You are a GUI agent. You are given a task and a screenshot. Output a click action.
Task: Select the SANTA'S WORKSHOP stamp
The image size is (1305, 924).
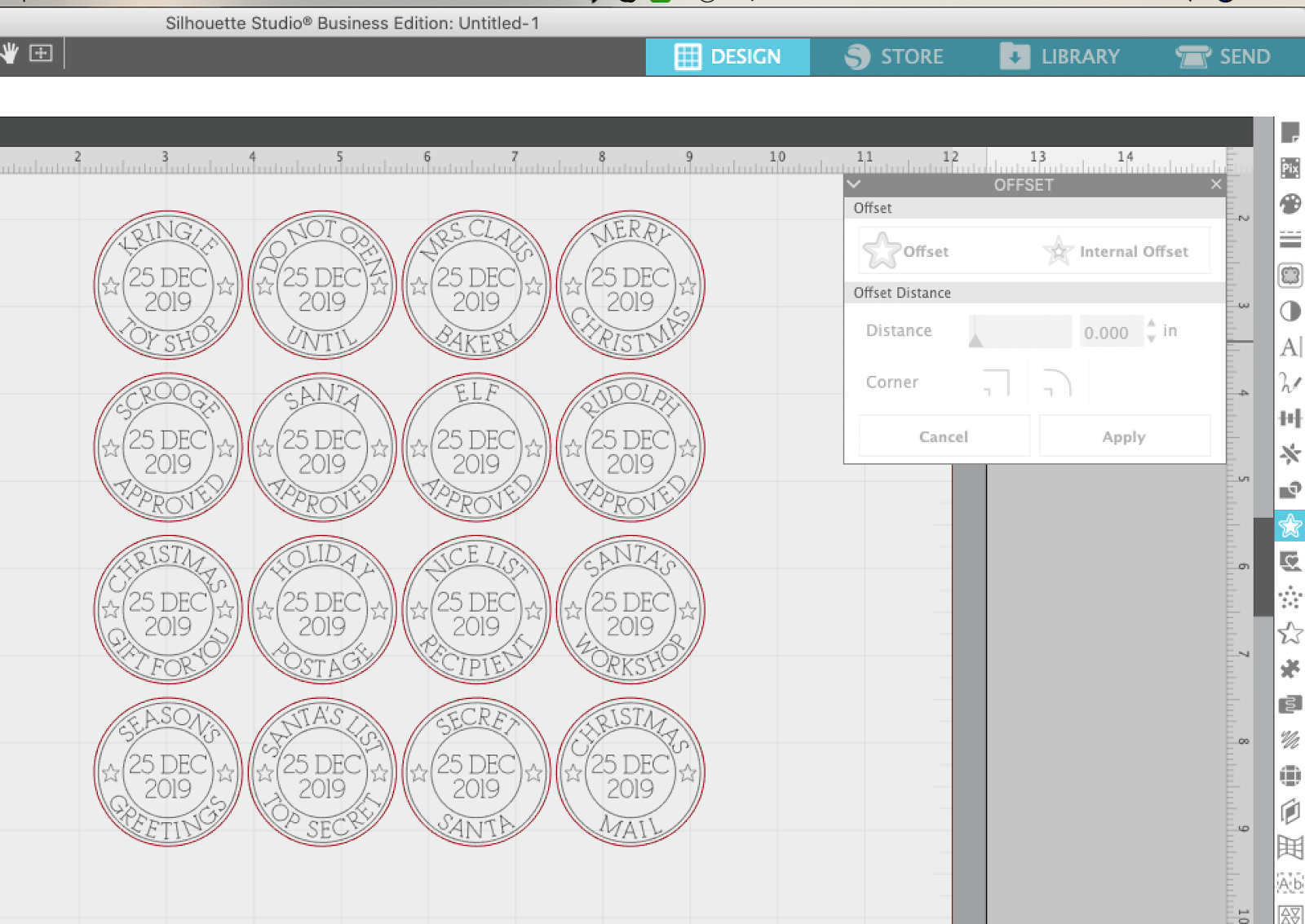[630, 610]
